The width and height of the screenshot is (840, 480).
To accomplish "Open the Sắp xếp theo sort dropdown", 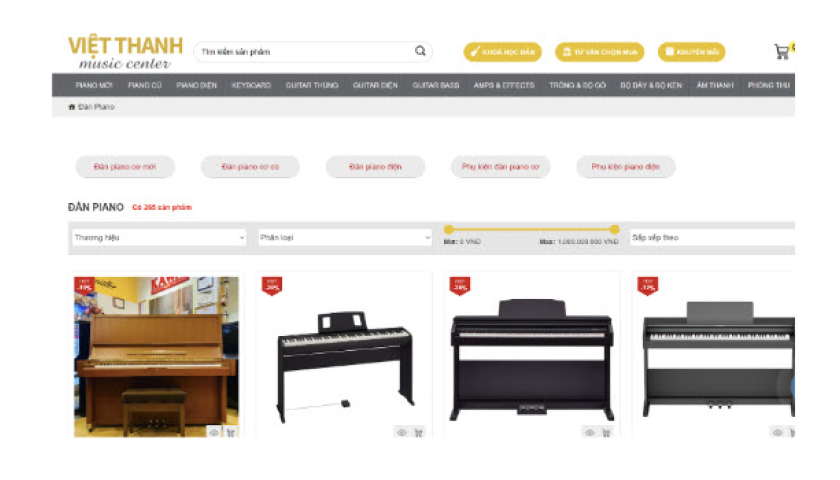I will pyautogui.click(x=712, y=237).
